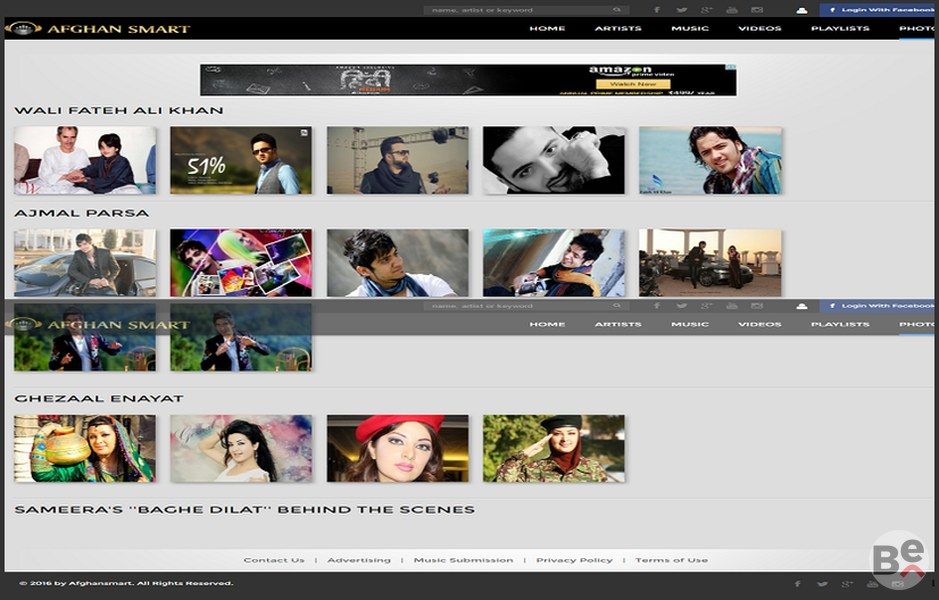Click the Afghan Smart logo at the page top
939x600 pixels.
(98, 29)
